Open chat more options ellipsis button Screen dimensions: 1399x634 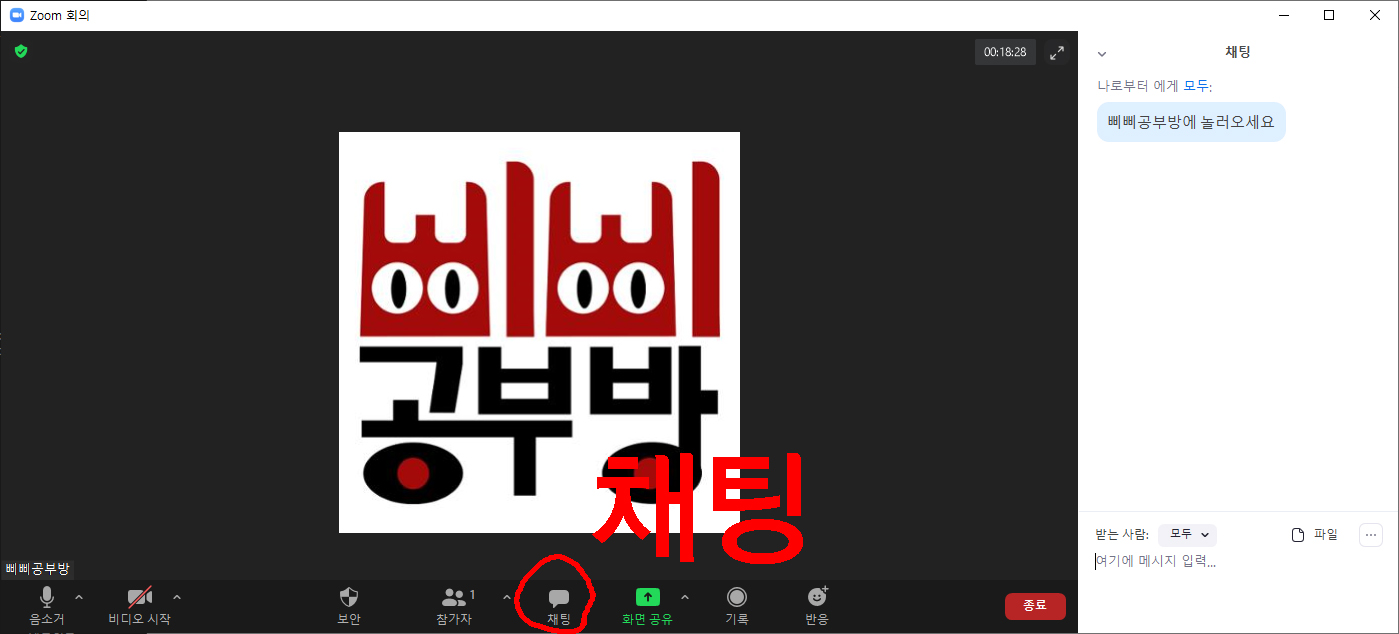point(1371,535)
